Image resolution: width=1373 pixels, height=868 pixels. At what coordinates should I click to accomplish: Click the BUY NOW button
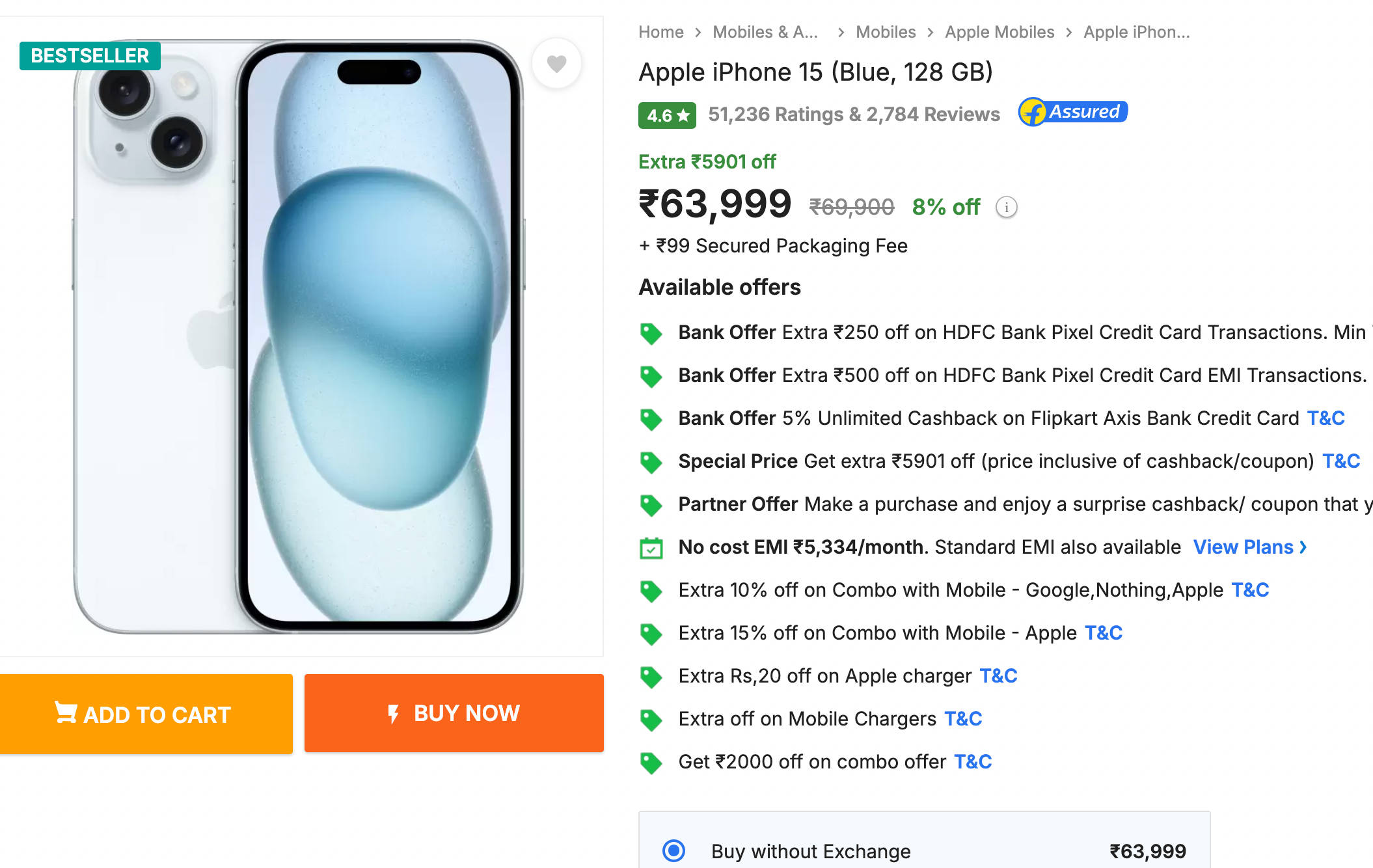tap(454, 713)
